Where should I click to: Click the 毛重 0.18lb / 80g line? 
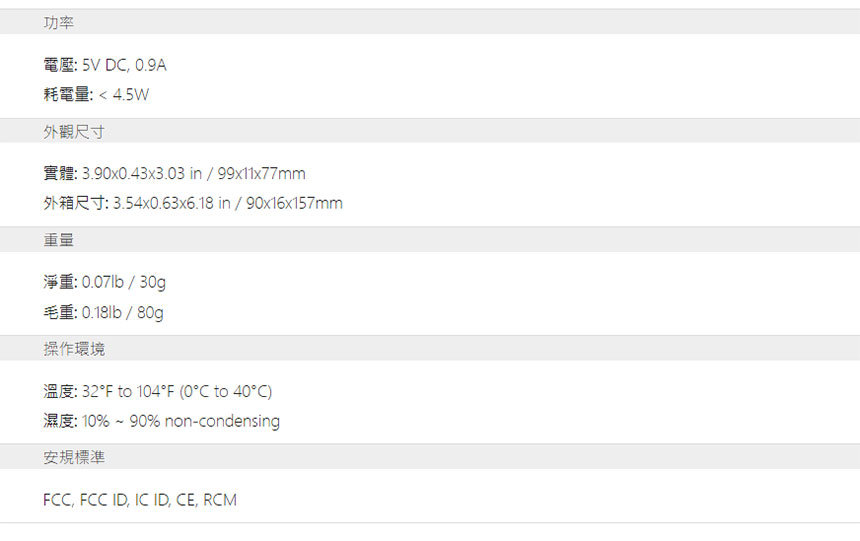(x=103, y=312)
